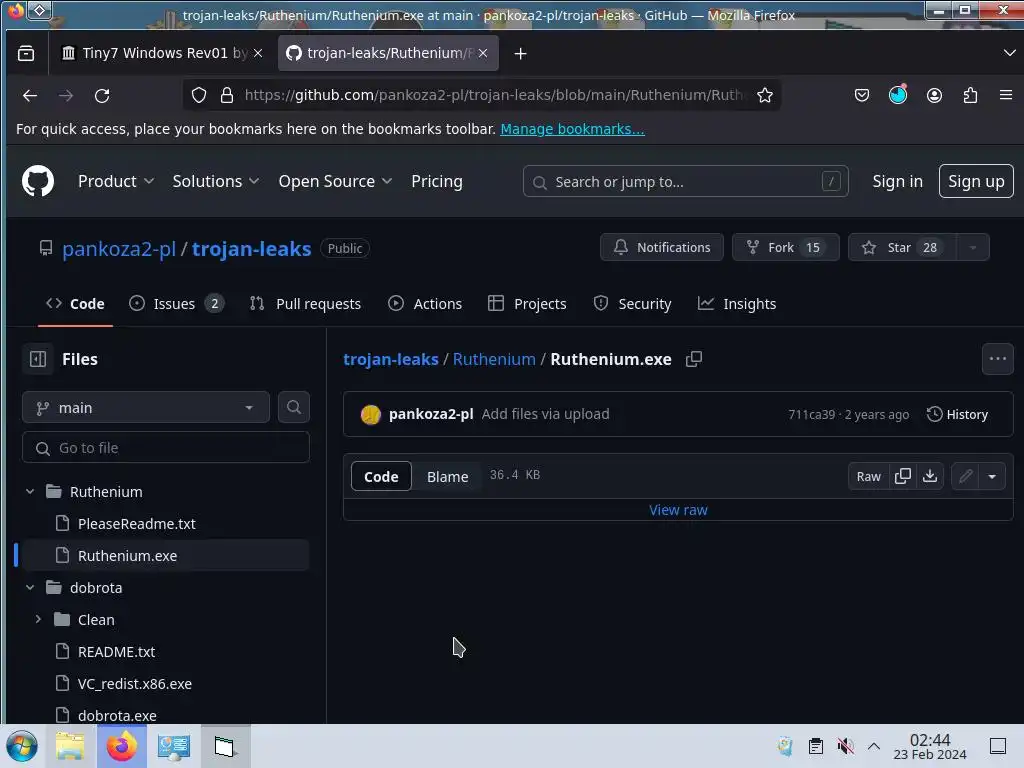Image resolution: width=1024 pixels, height=768 pixels.
Task: Bookmark this page with star icon
Action: tap(765, 95)
